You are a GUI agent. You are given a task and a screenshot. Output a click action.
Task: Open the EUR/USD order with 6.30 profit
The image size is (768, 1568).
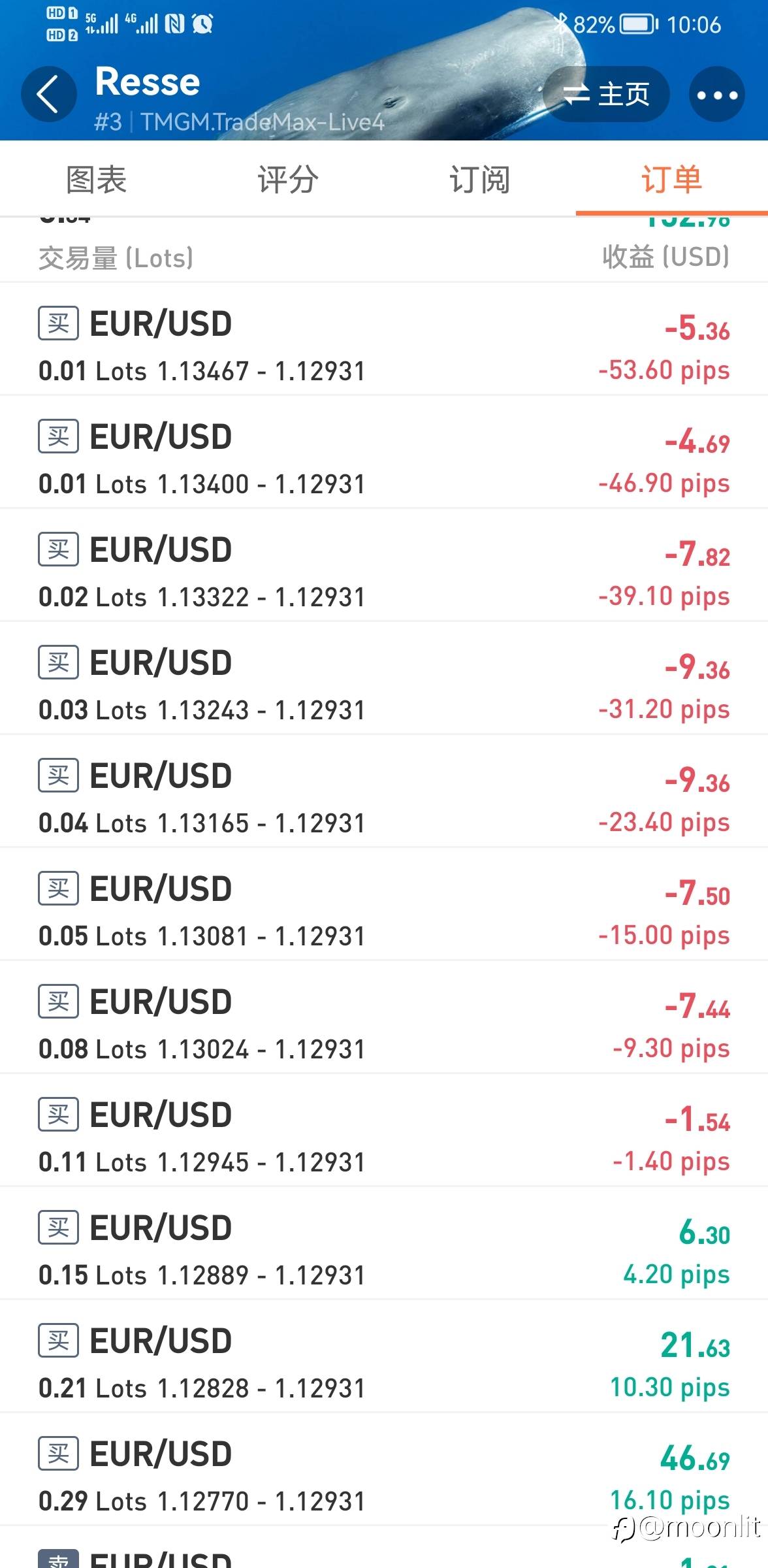point(384,1243)
